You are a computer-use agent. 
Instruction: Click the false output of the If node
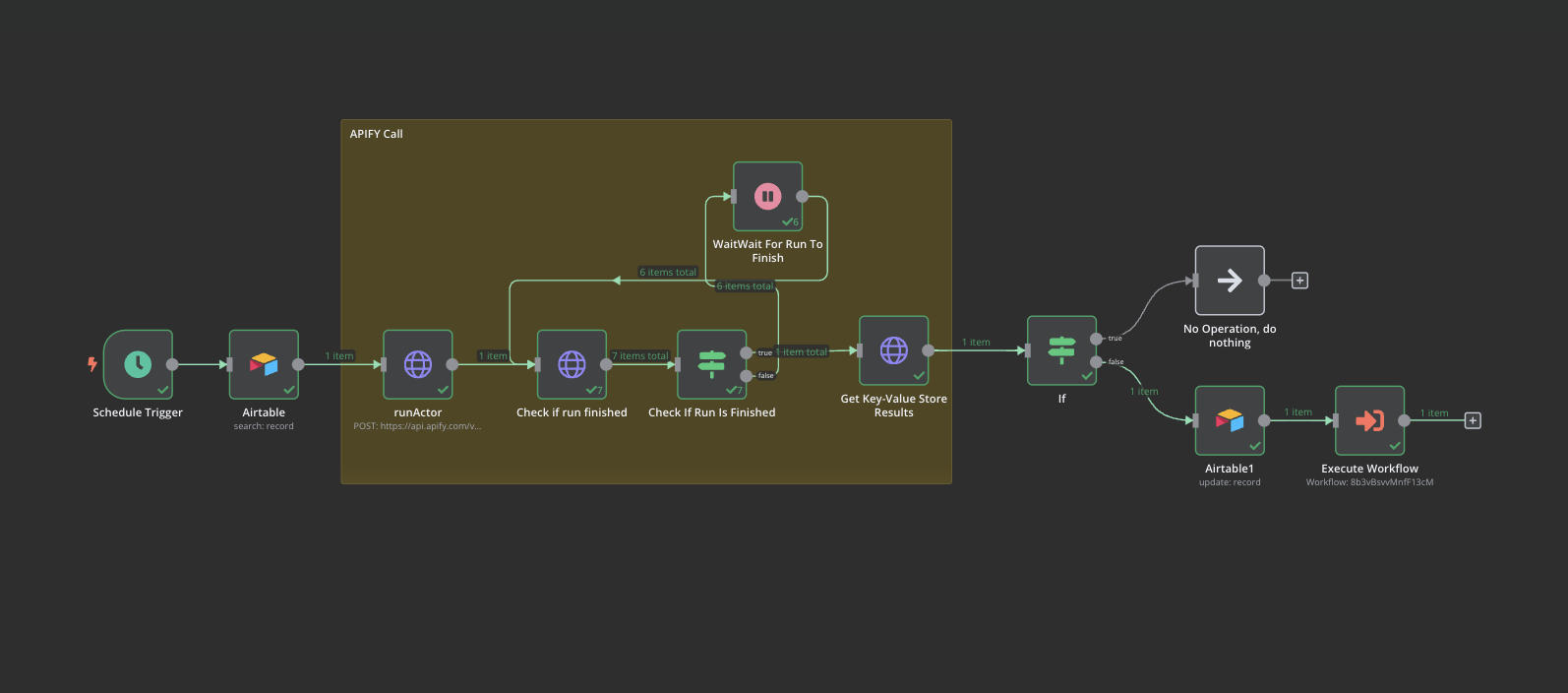pos(1097,362)
